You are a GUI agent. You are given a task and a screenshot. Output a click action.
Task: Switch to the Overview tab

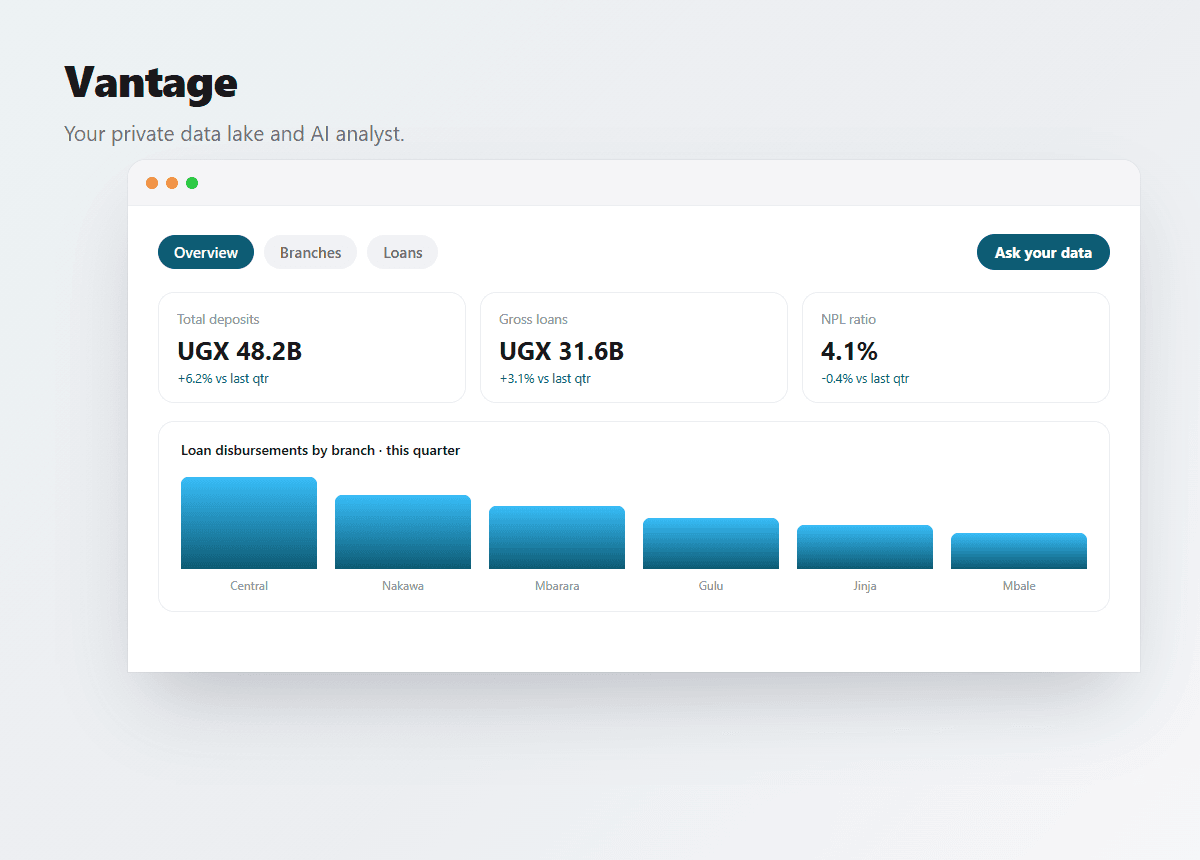206,252
